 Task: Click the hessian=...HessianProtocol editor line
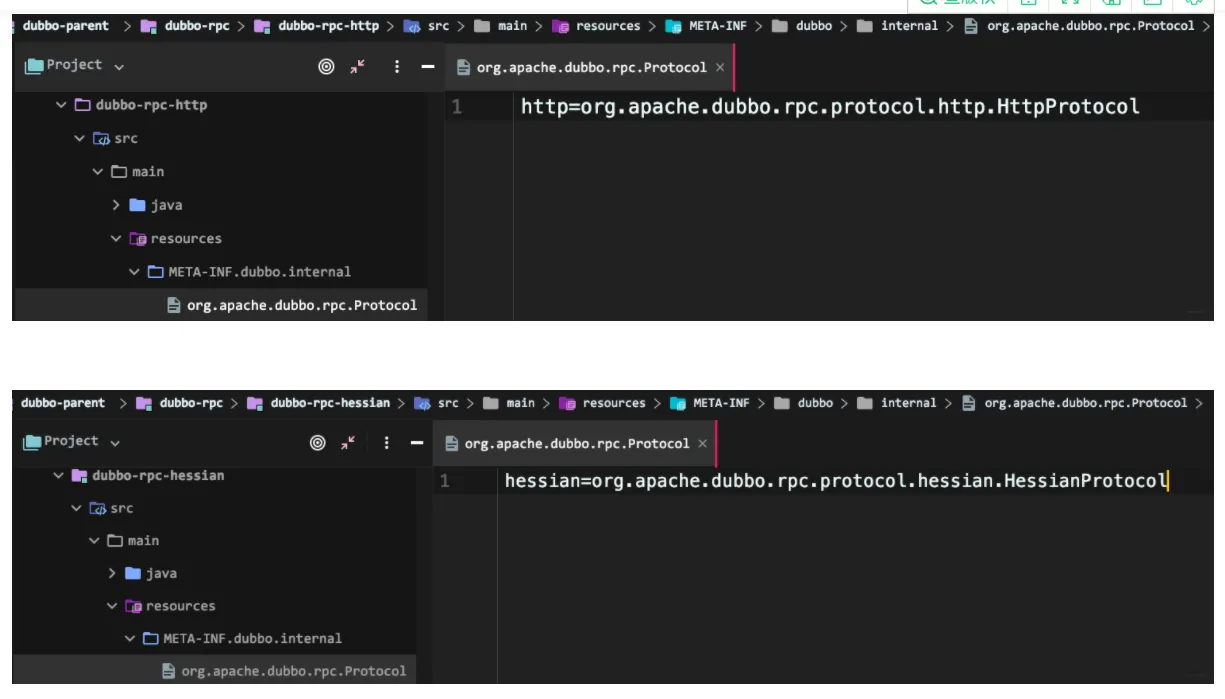click(836, 482)
